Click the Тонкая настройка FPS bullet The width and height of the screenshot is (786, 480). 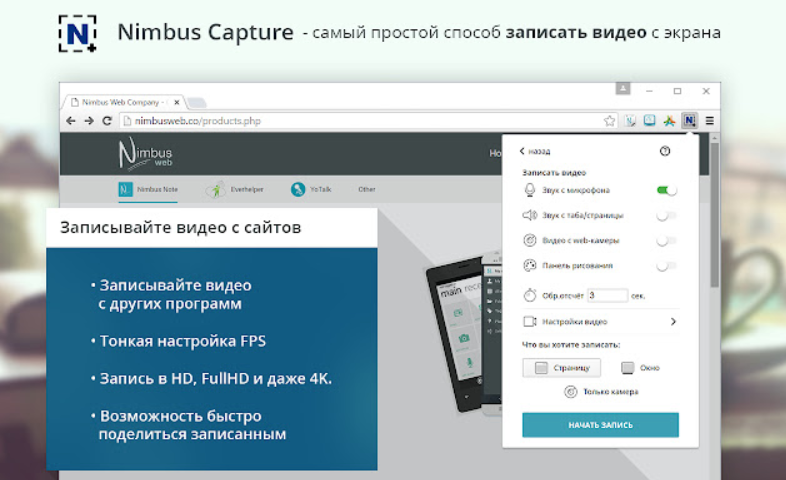point(179,341)
